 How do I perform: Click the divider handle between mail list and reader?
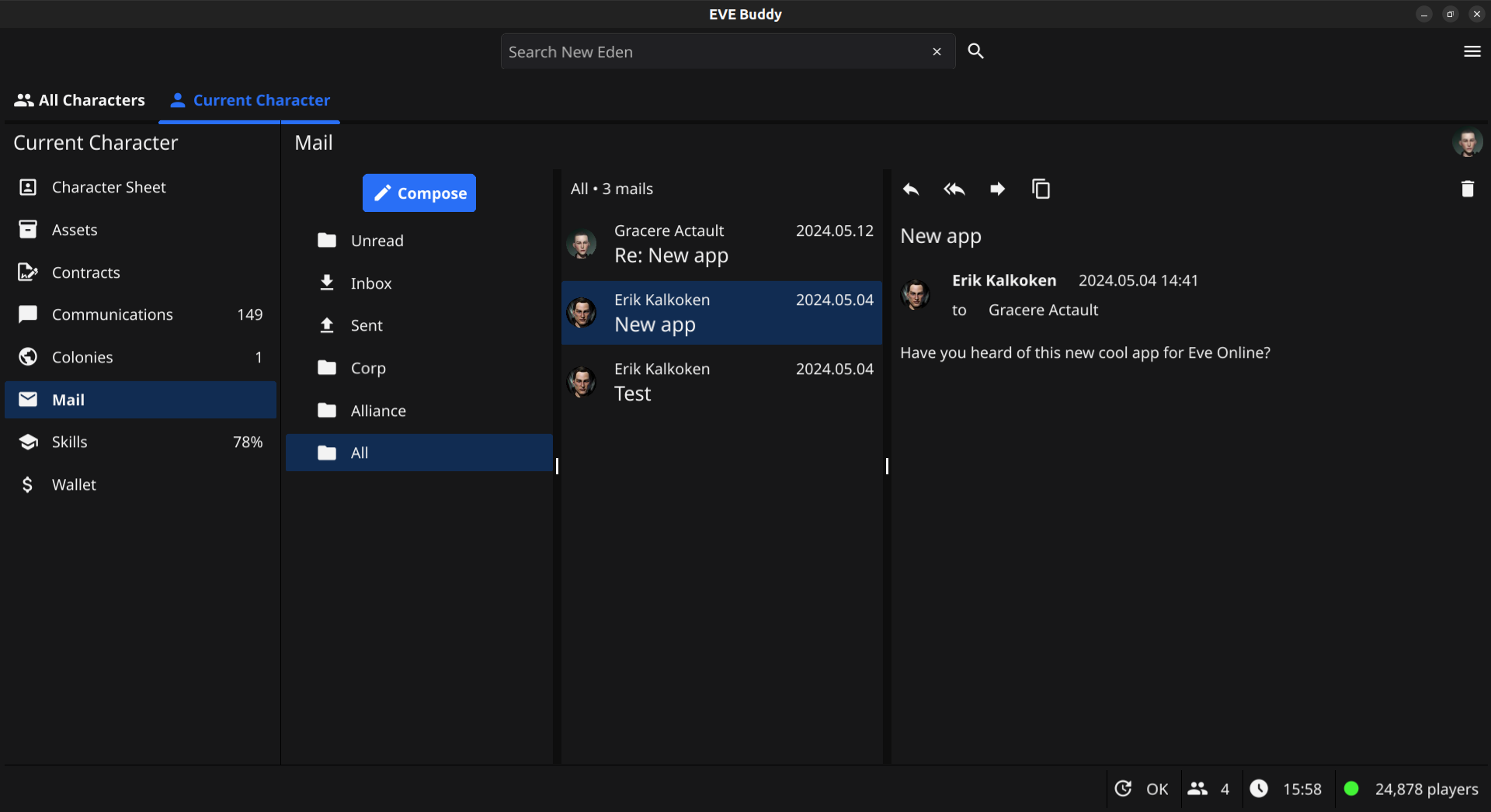(x=887, y=466)
